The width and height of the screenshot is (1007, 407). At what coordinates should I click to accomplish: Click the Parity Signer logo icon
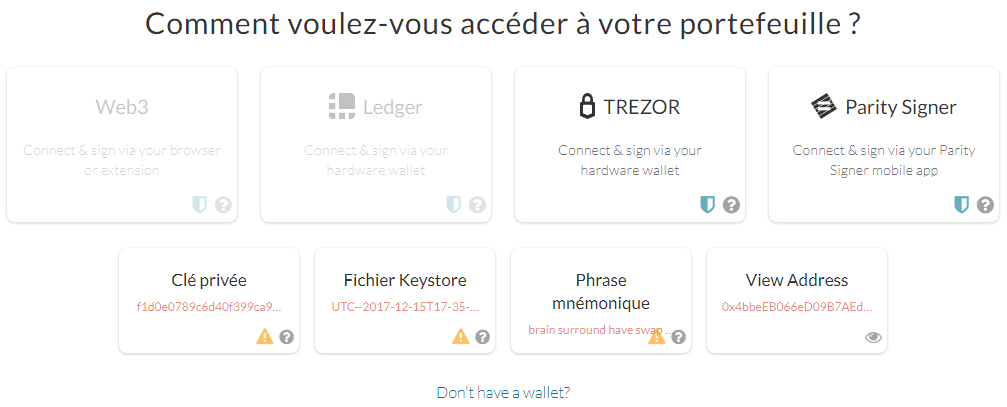tap(823, 106)
